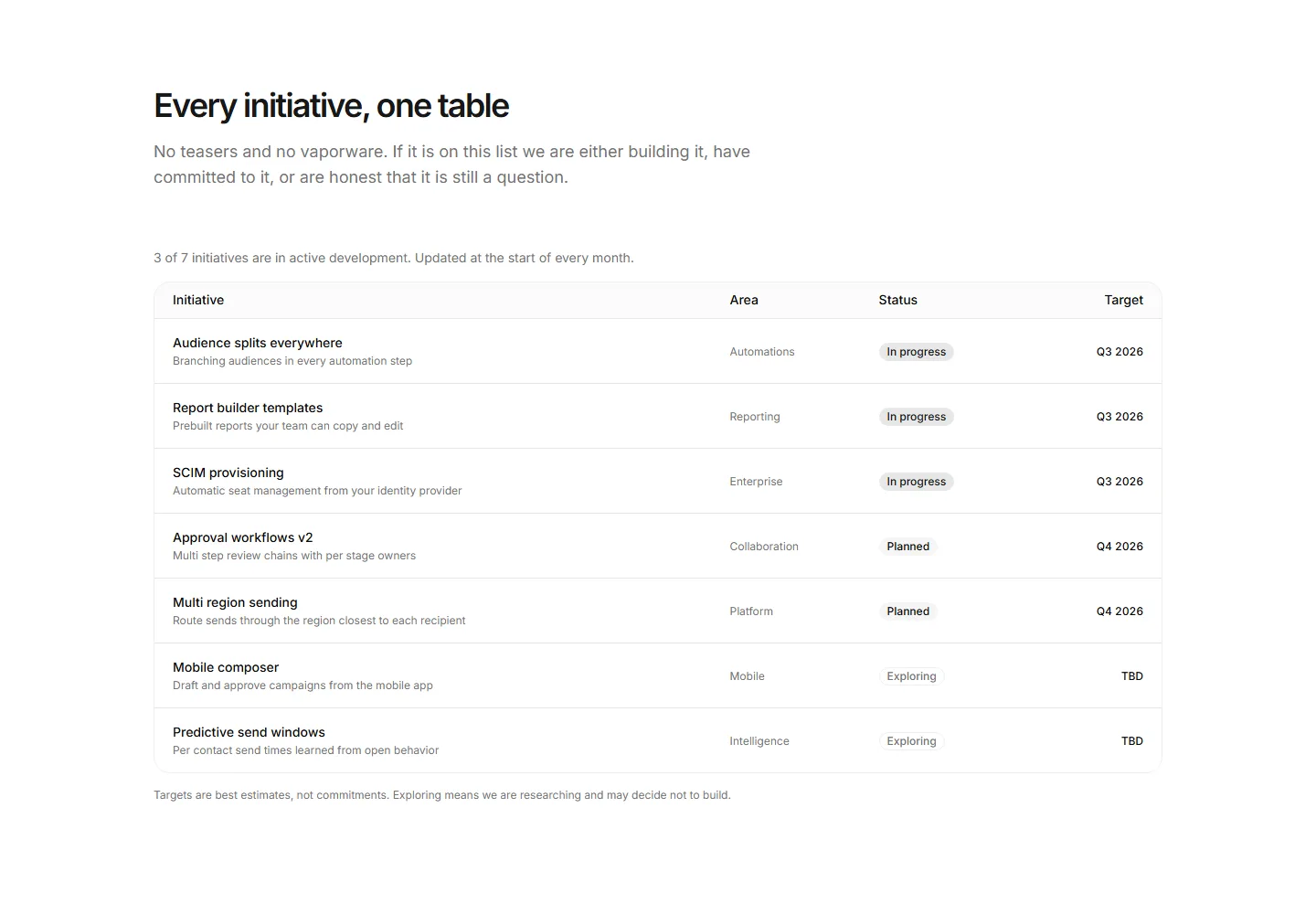
Task: Click 'Automatic seat management' description text
Action: (317, 491)
